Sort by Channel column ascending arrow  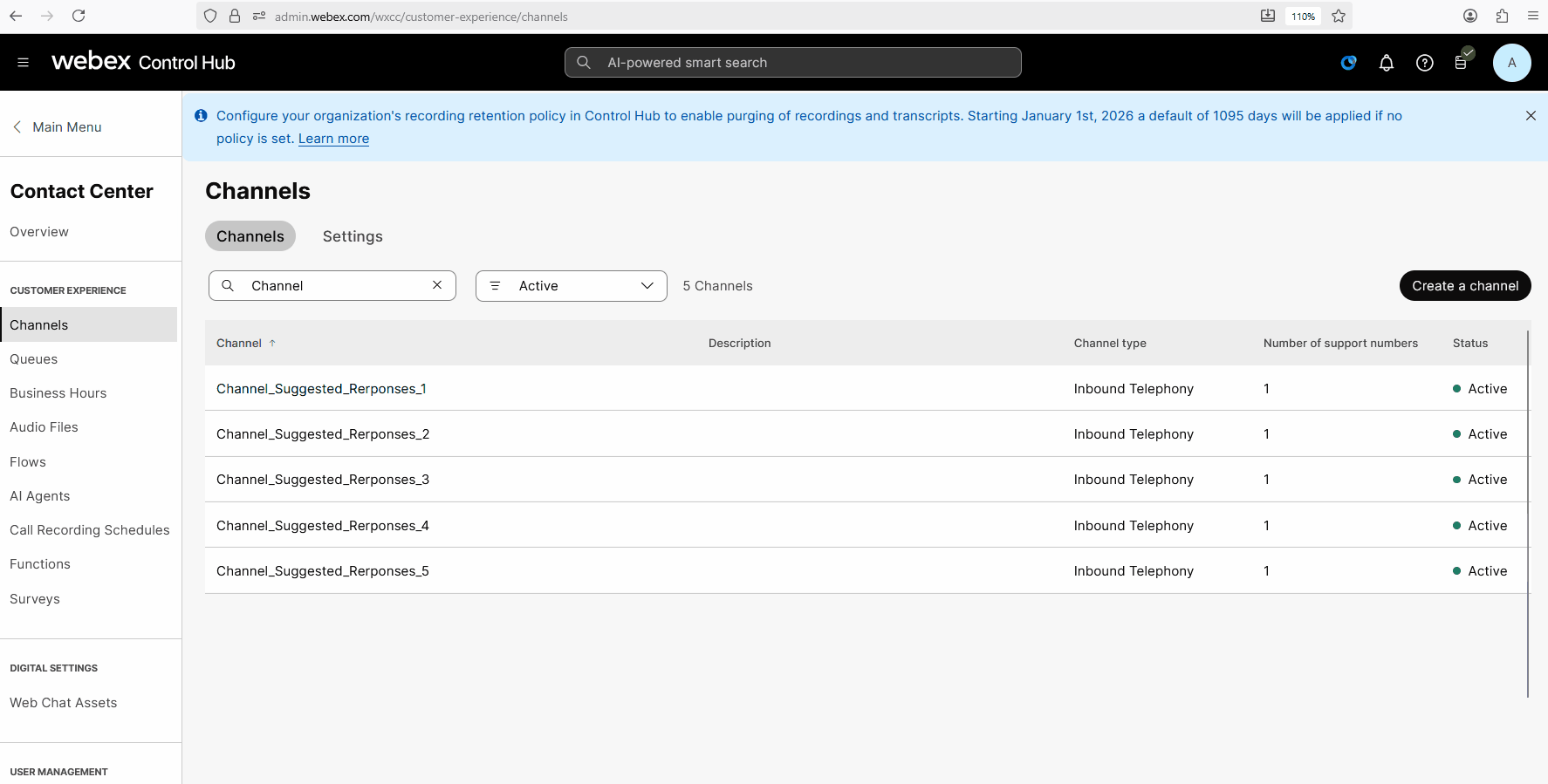click(x=272, y=344)
